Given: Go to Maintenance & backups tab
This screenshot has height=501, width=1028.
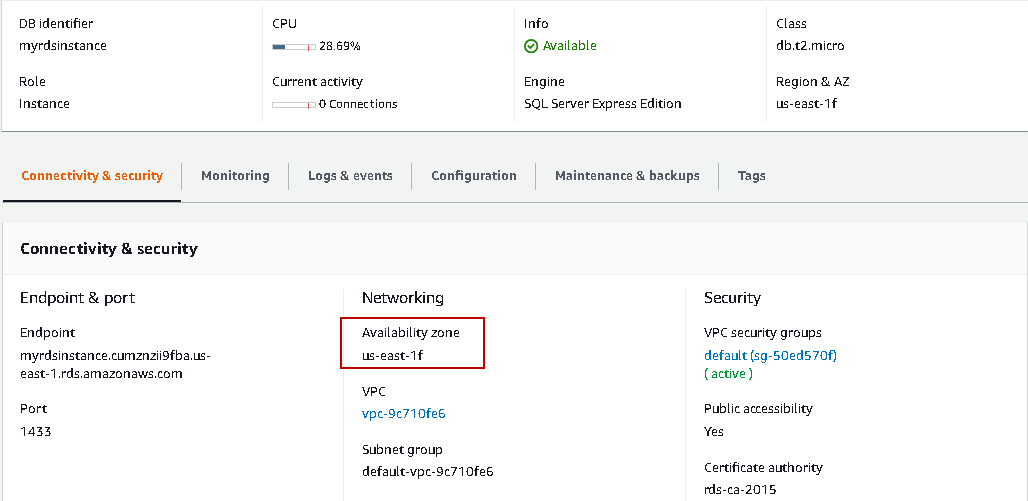Looking at the screenshot, I should pyautogui.click(x=627, y=176).
